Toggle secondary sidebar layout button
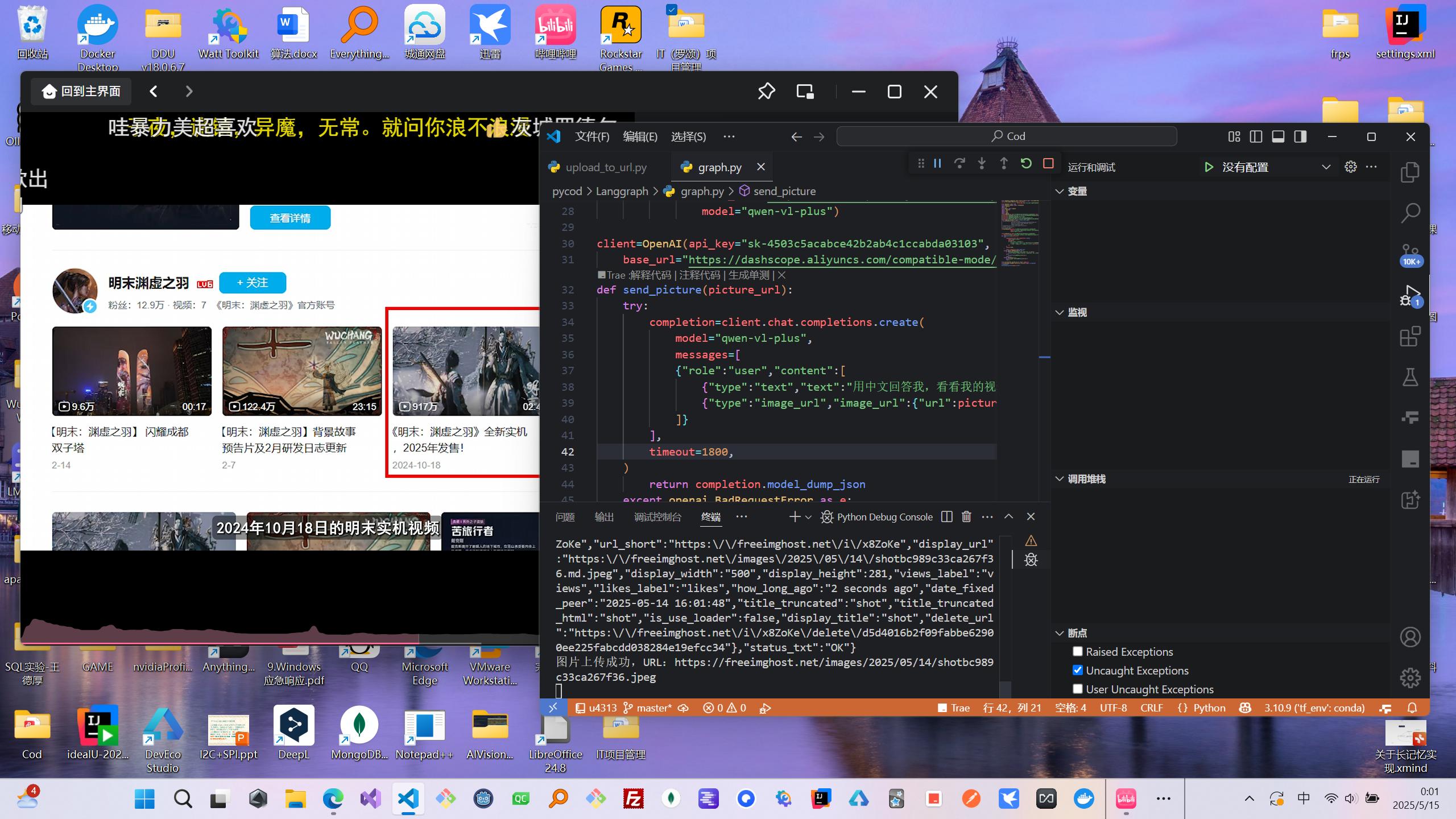1456x819 pixels. pos(1300,136)
